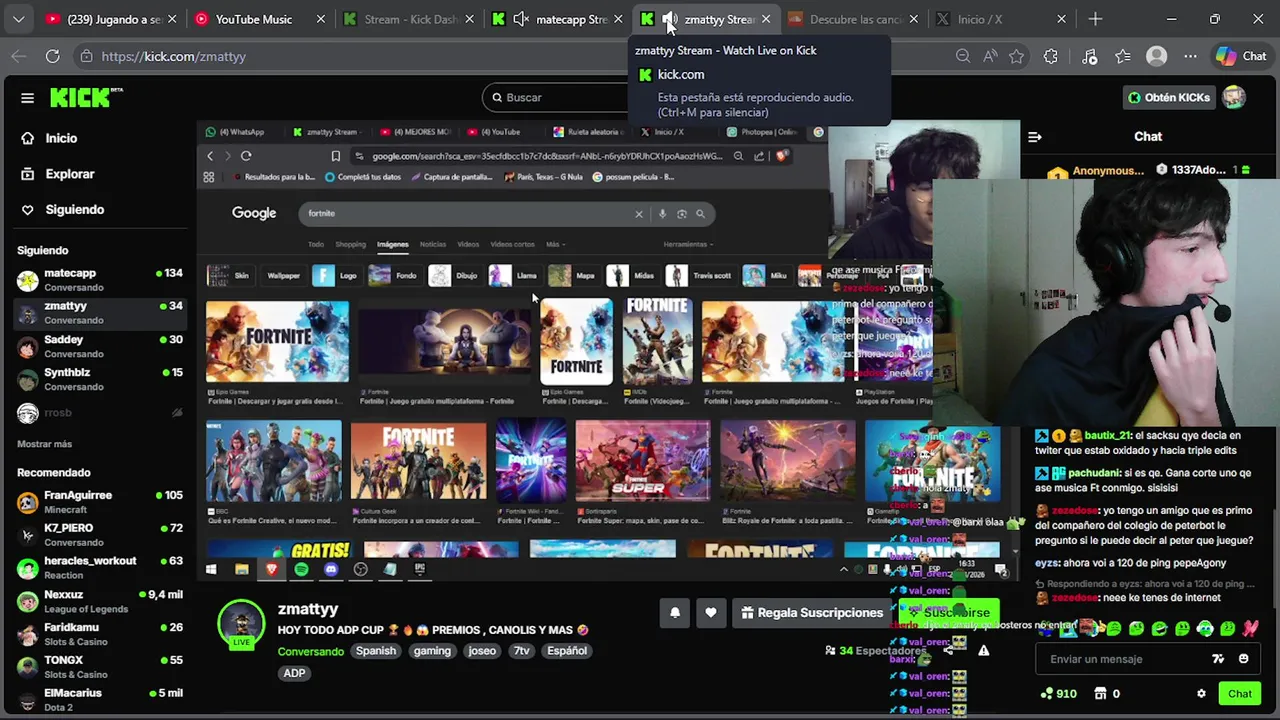
Task: Click the Conversando category link
Action: [x=310, y=652]
